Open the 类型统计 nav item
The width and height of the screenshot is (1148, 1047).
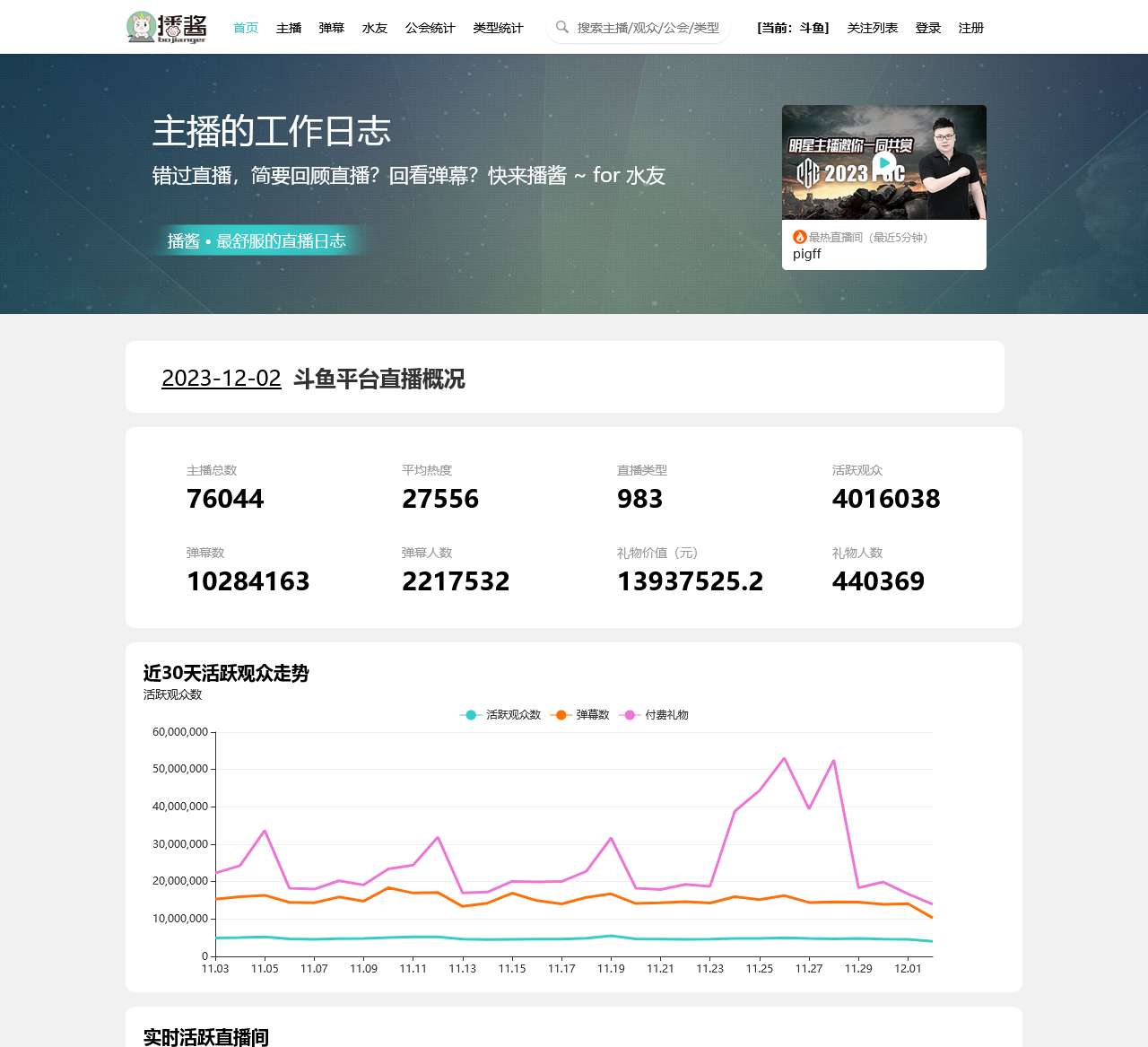coord(499,28)
